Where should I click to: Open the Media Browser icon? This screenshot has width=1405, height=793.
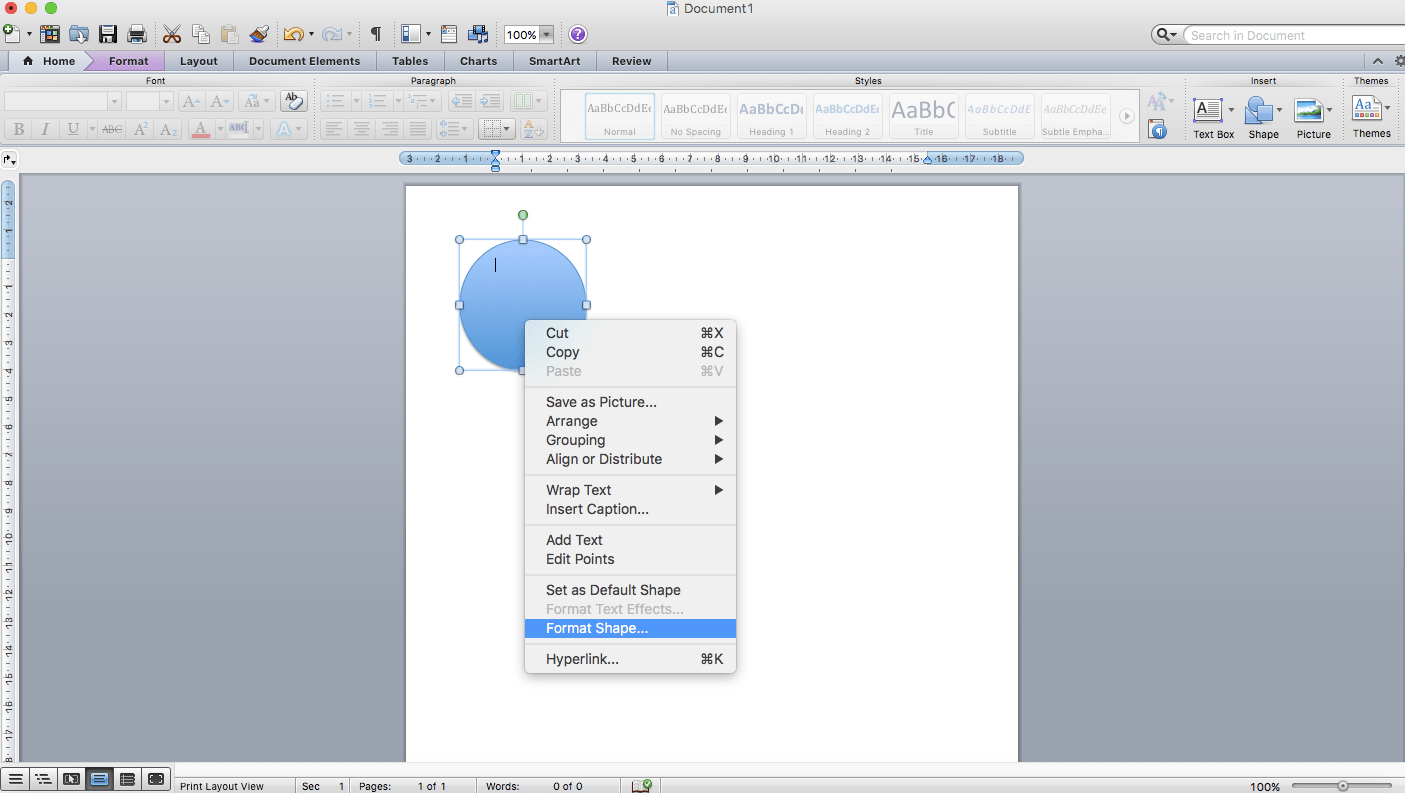(x=478, y=34)
